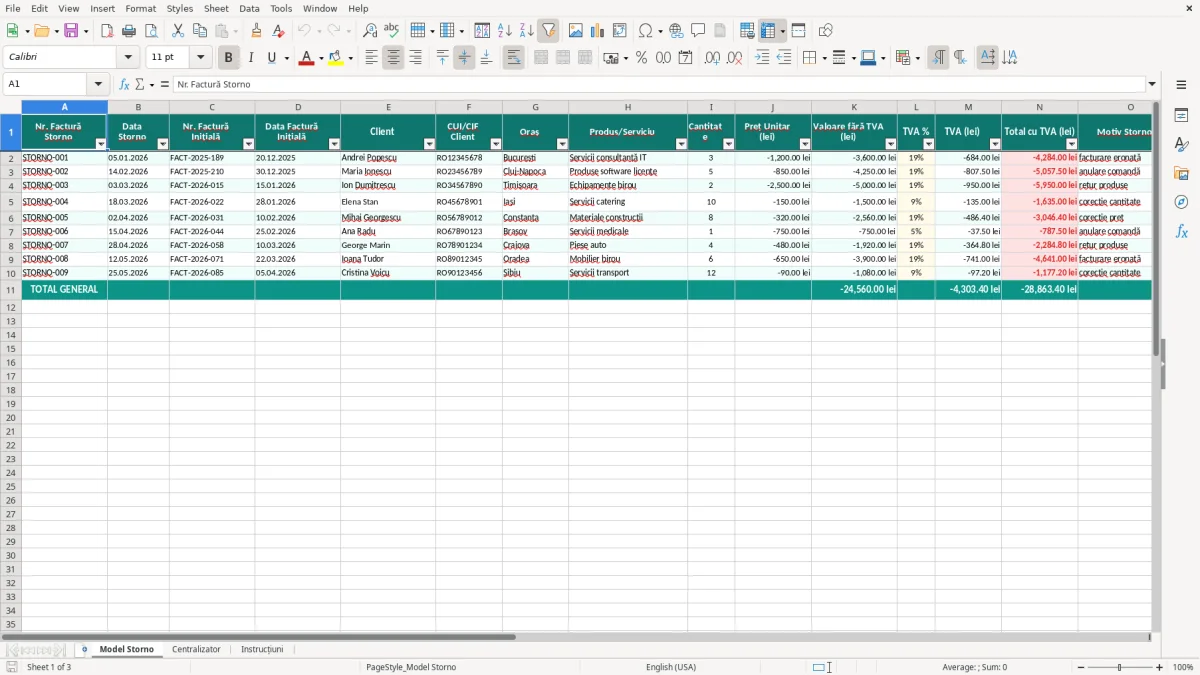This screenshot has height=675, width=1200.
Task: Run the Spelling check icon
Action: click(x=392, y=31)
